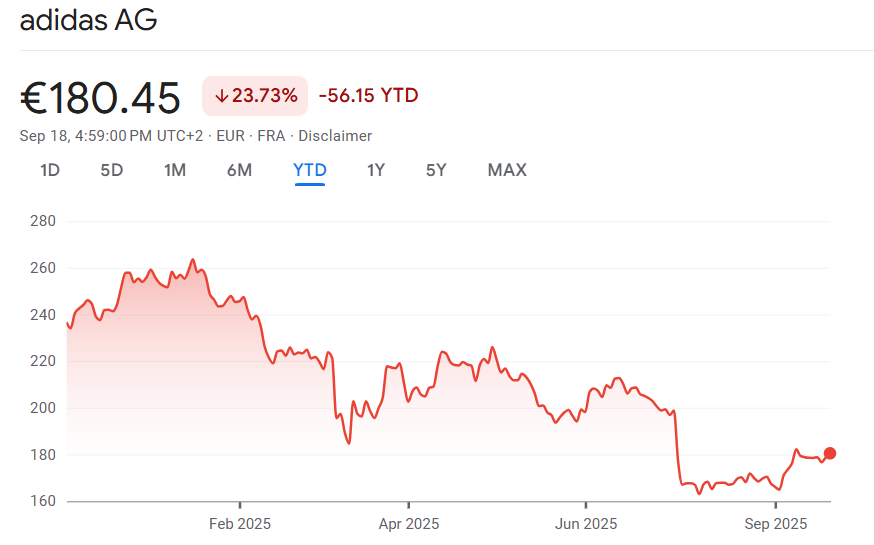874x545 pixels.
Task: Show the 1M price history
Action: coord(175,170)
